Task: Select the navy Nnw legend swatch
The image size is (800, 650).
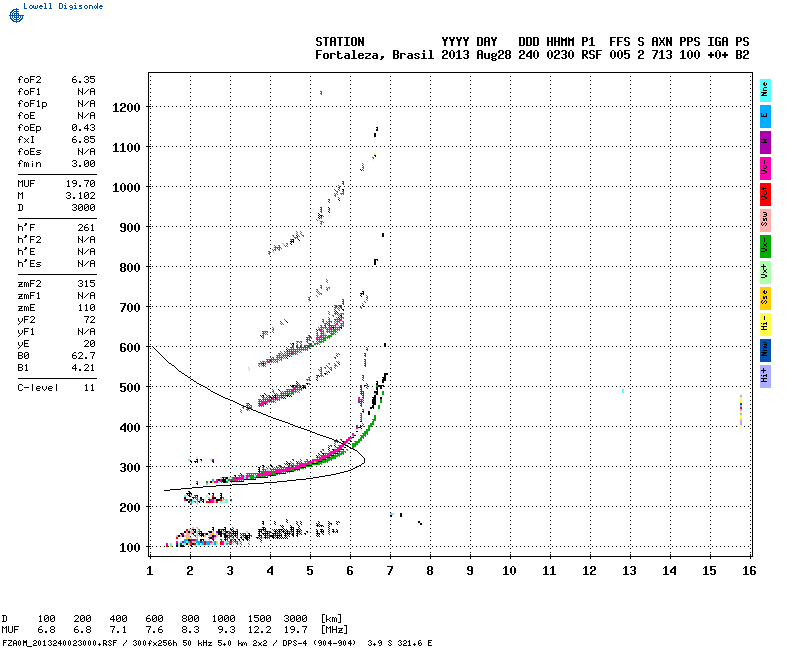Action: coord(765,351)
